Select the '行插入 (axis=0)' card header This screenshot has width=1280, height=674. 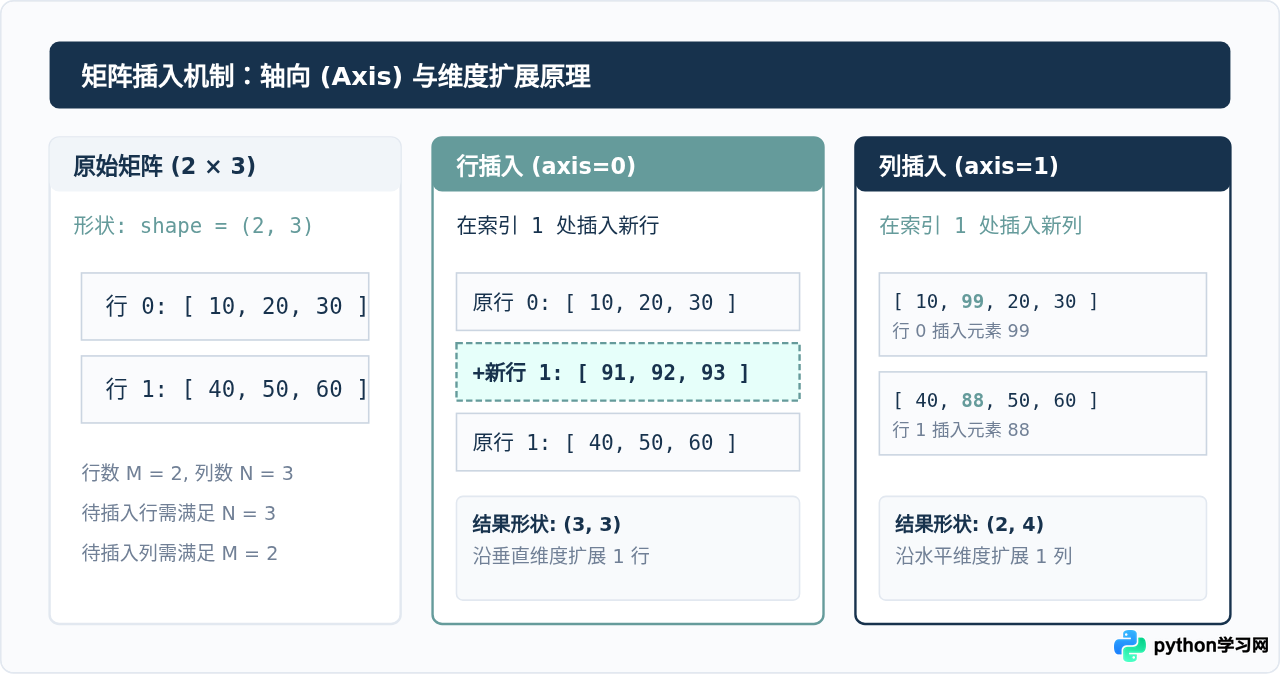pos(628,164)
